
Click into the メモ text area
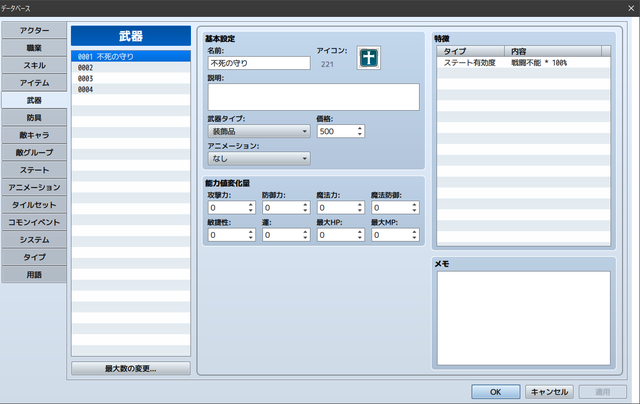[524, 318]
